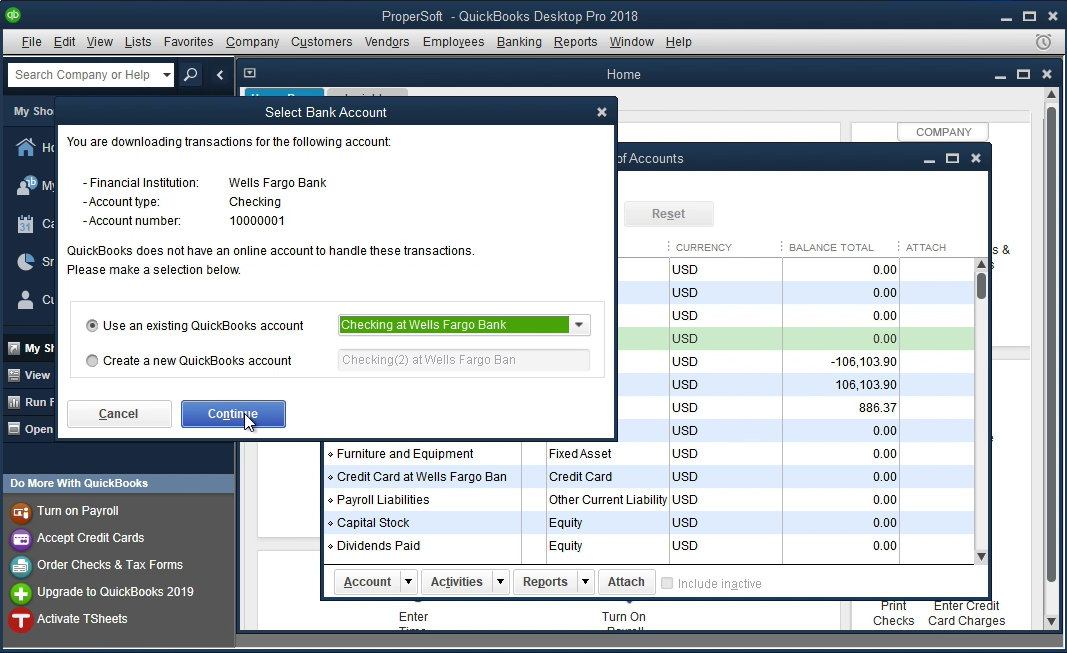1067x653 pixels.
Task: Select My Shortcuts icon in sidebar
Action: point(14,348)
